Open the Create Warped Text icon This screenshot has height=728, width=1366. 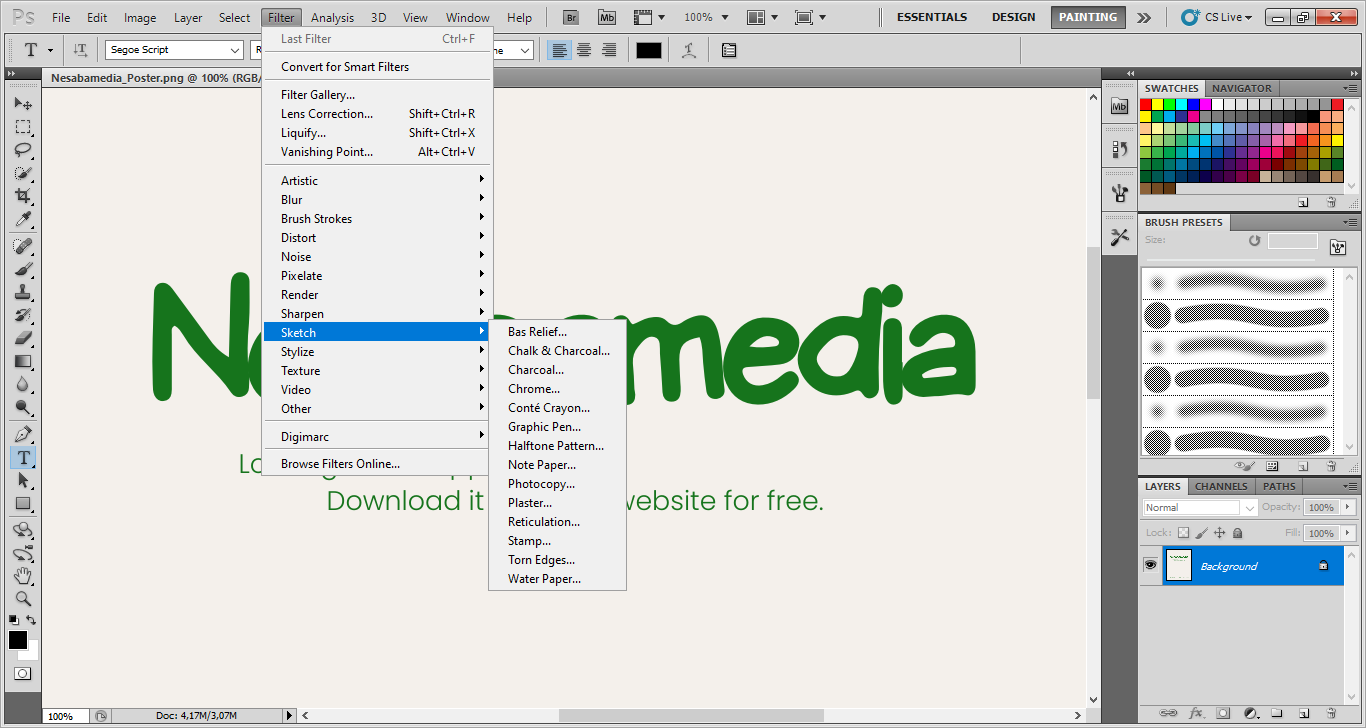pyautogui.click(x=688, y=50)
